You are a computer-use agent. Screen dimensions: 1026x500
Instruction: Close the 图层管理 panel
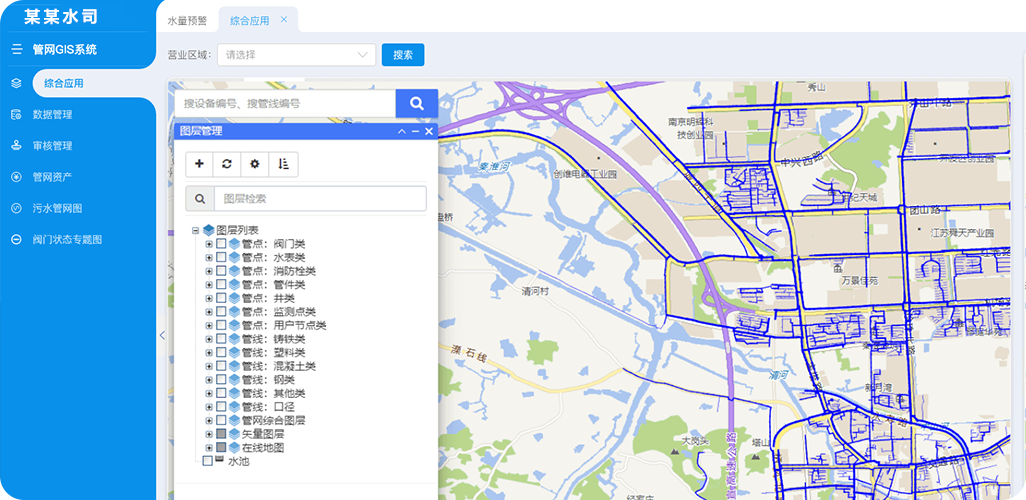click(429, 132)
